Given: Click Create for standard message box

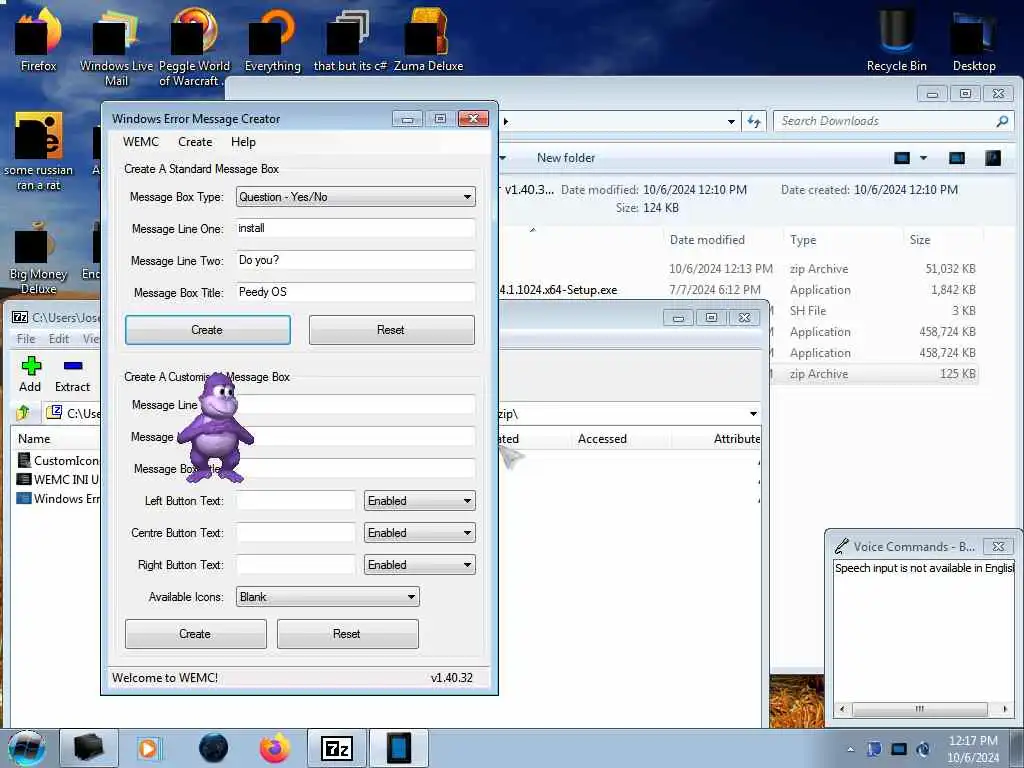Looking at the screenshot, I should [x=208, y=330].
